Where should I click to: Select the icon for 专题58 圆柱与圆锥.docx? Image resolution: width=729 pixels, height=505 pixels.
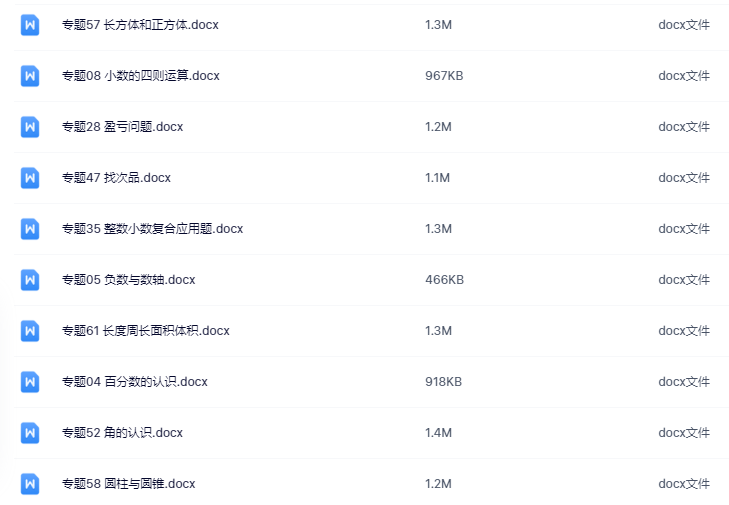tap(30, 484)
